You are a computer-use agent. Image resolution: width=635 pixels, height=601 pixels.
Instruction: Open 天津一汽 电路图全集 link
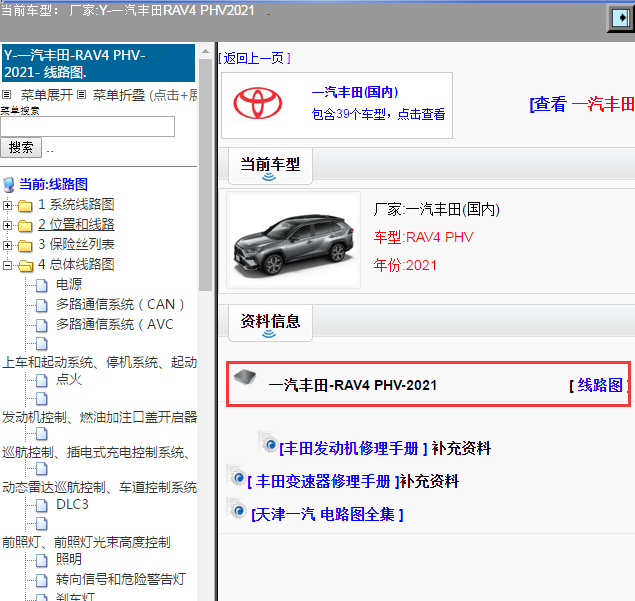pos(327,515)
